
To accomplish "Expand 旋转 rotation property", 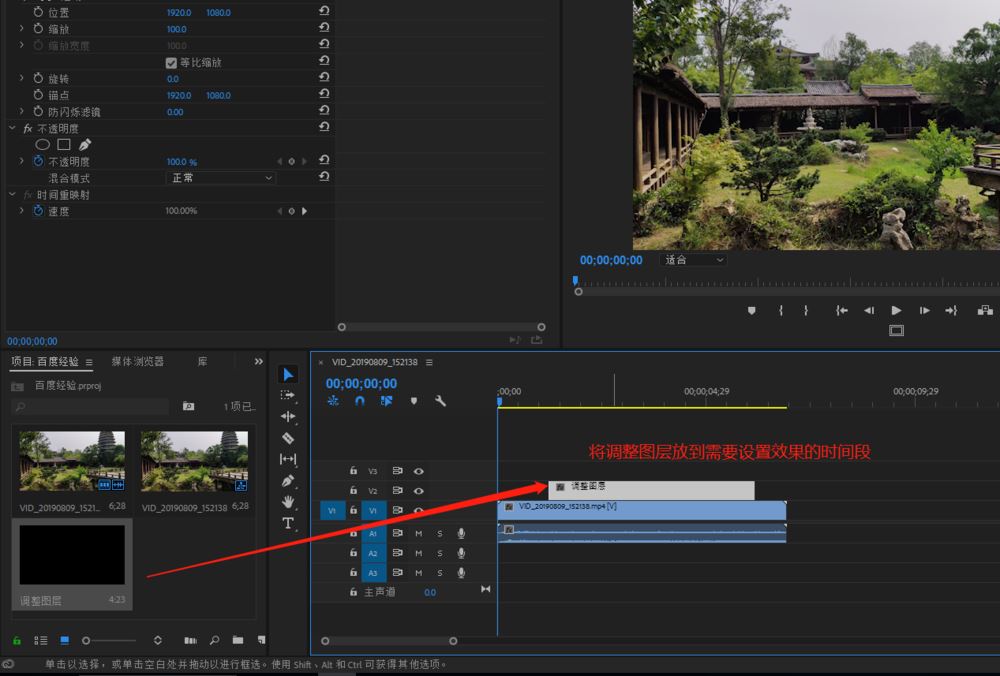I will point(21,78).
